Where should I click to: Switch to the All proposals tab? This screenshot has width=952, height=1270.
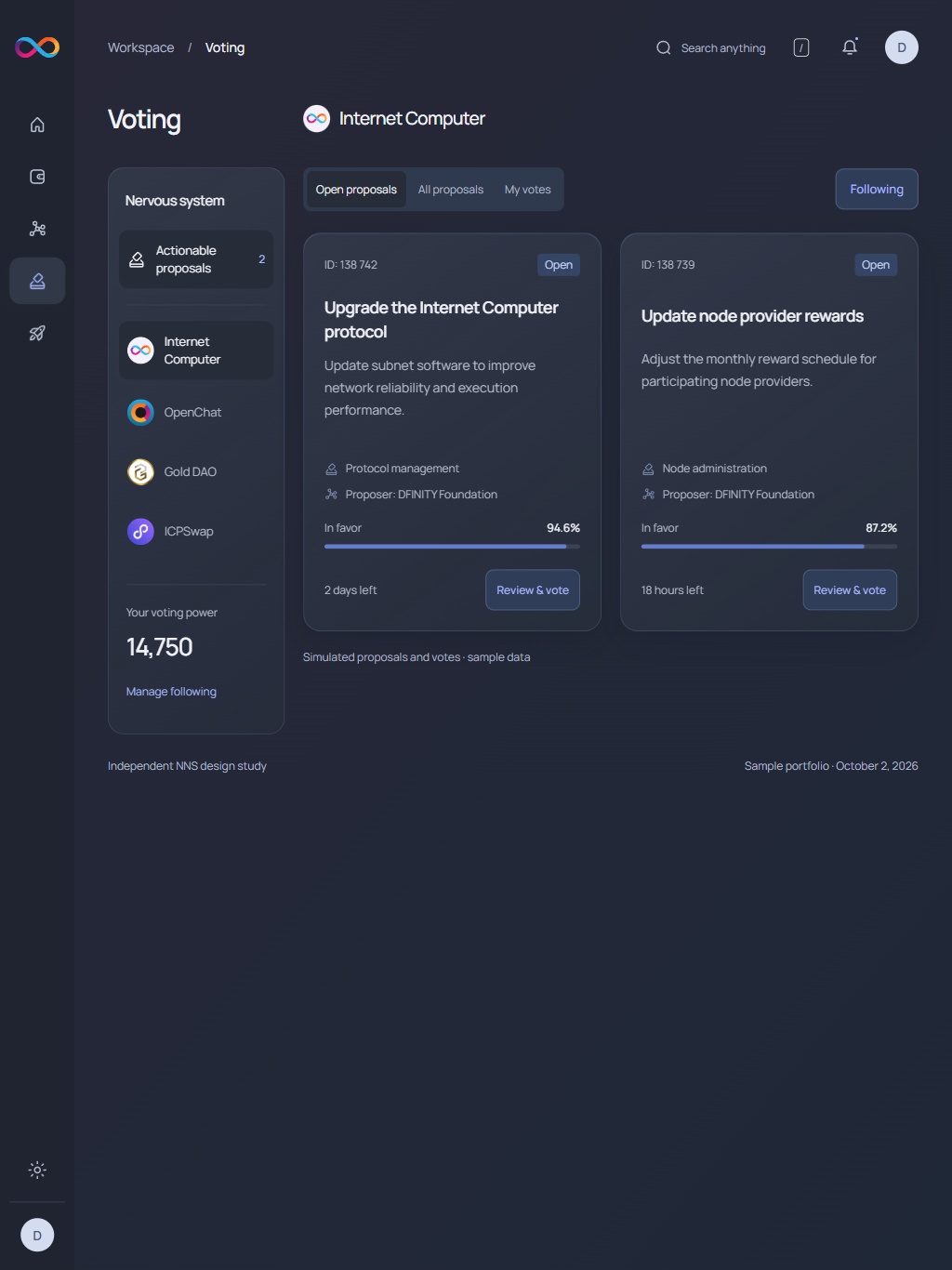(451, 190)
